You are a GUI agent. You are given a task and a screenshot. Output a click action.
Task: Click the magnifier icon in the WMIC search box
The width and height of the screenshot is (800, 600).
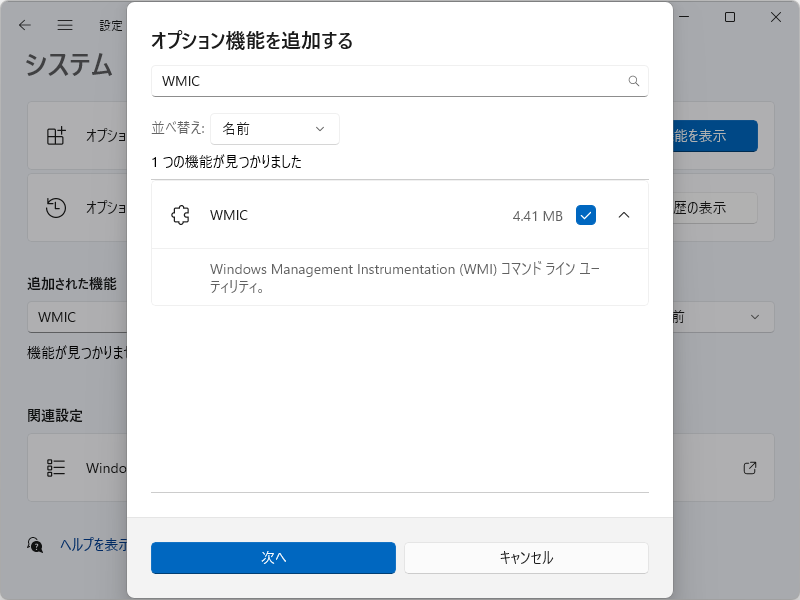[633, 81]
